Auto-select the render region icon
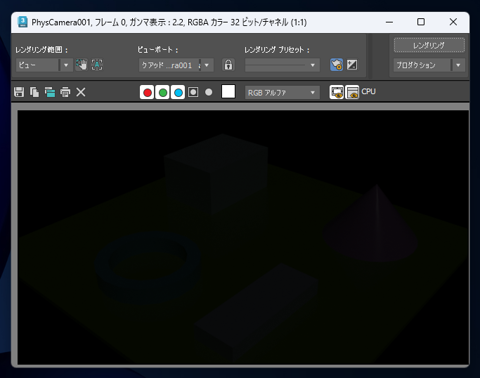480x378 pixels. point(97,65)
